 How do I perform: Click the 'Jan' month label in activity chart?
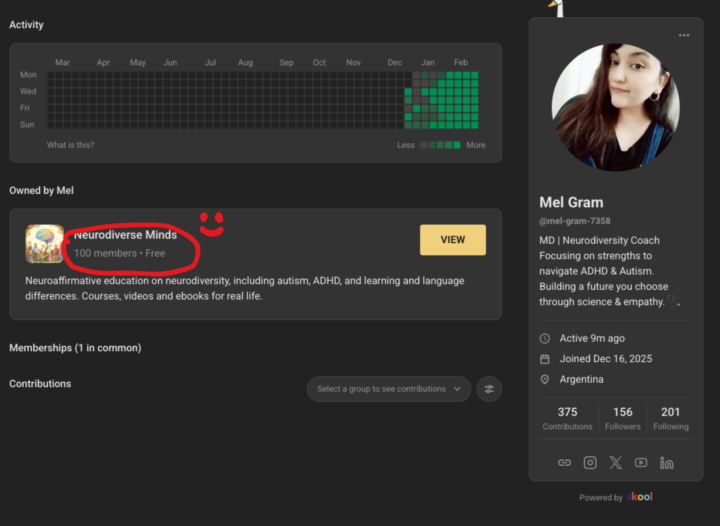(x=428, y=62)
